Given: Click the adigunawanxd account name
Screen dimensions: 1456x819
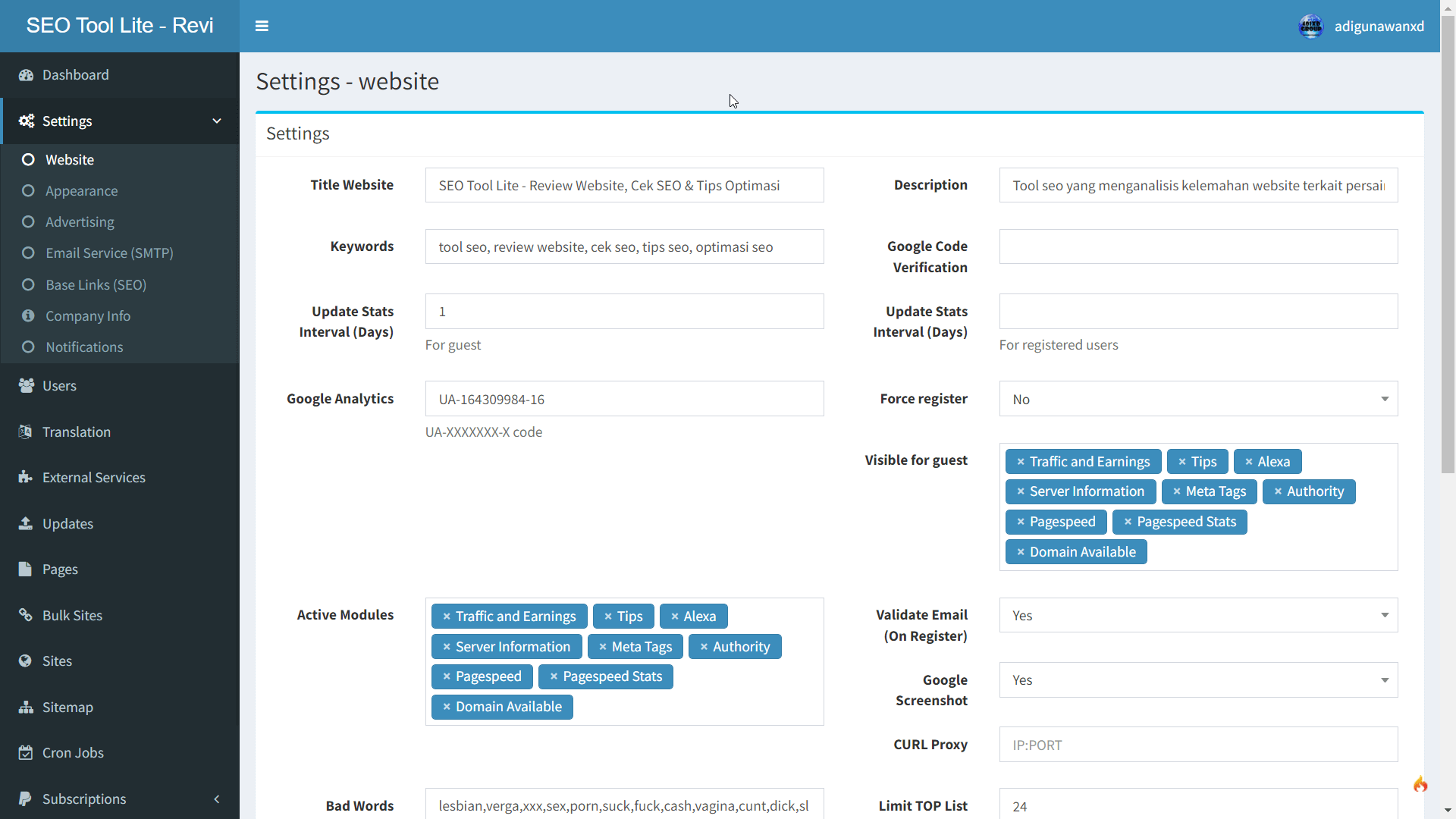Looking at the screenshot, I should click(x=1379, y=26).
